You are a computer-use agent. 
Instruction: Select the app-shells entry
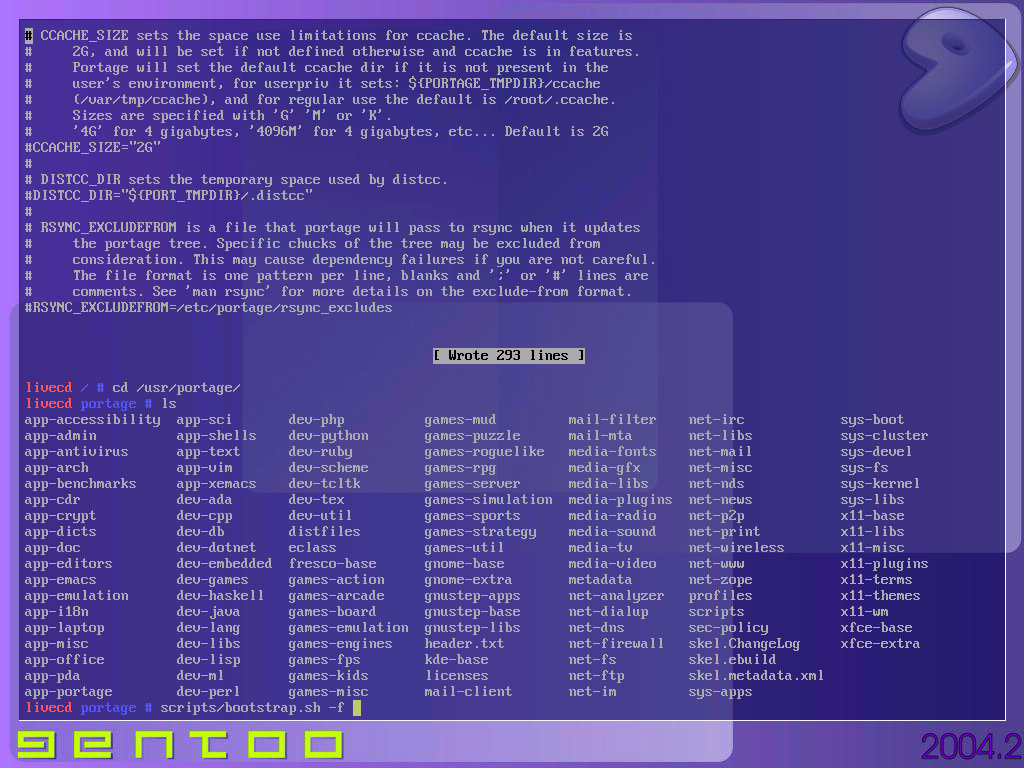[216, 436]
